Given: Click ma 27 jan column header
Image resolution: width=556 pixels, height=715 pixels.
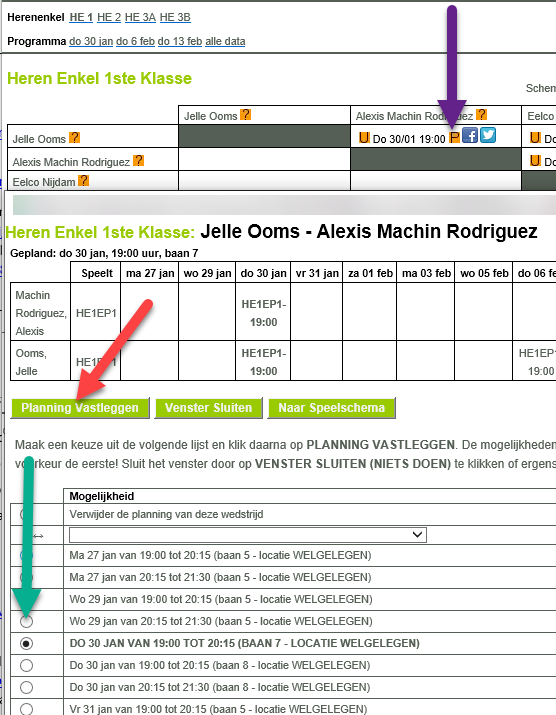Looking at the screenshot, I should coord(150,273).
